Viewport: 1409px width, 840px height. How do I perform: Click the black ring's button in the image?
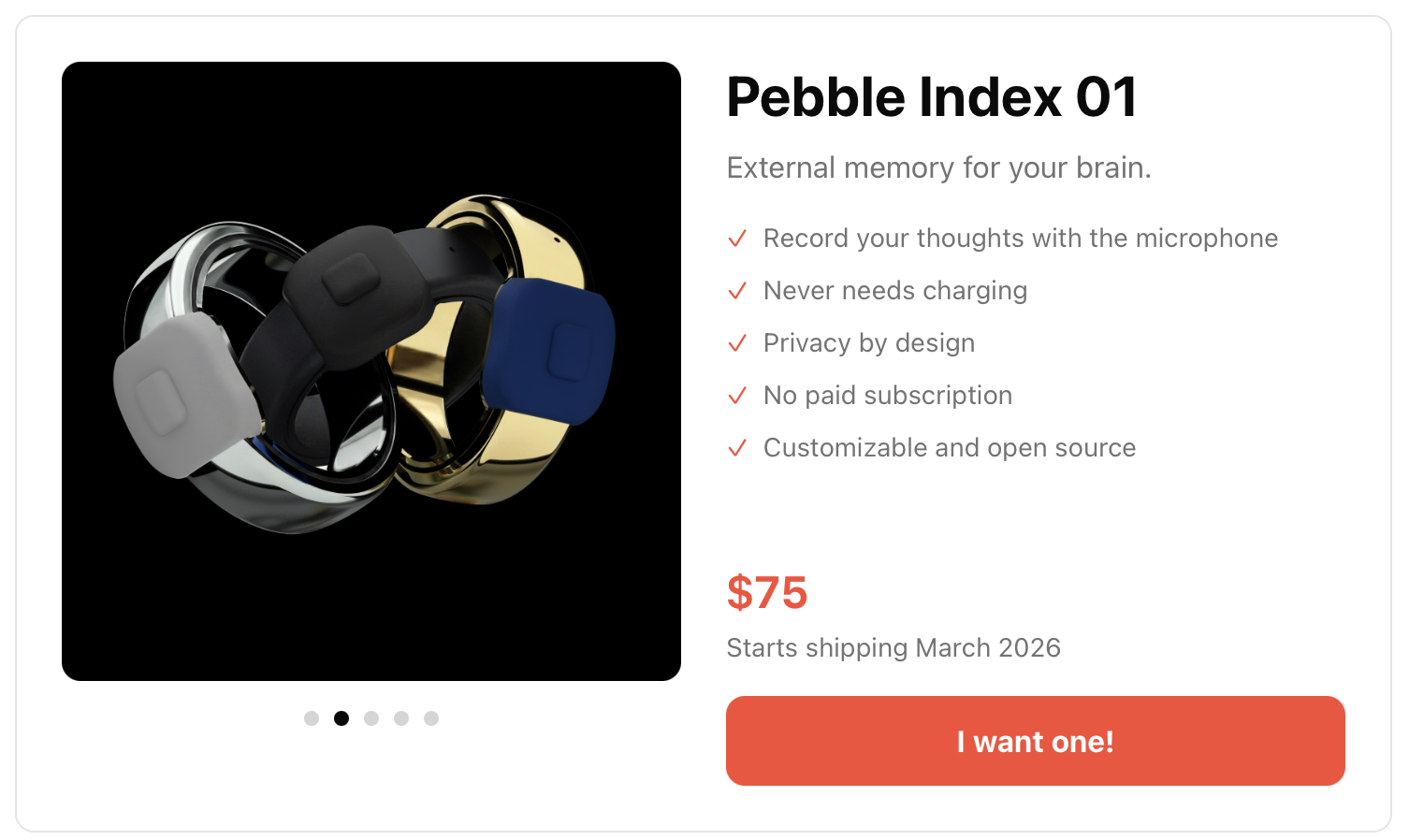(348, 279)
